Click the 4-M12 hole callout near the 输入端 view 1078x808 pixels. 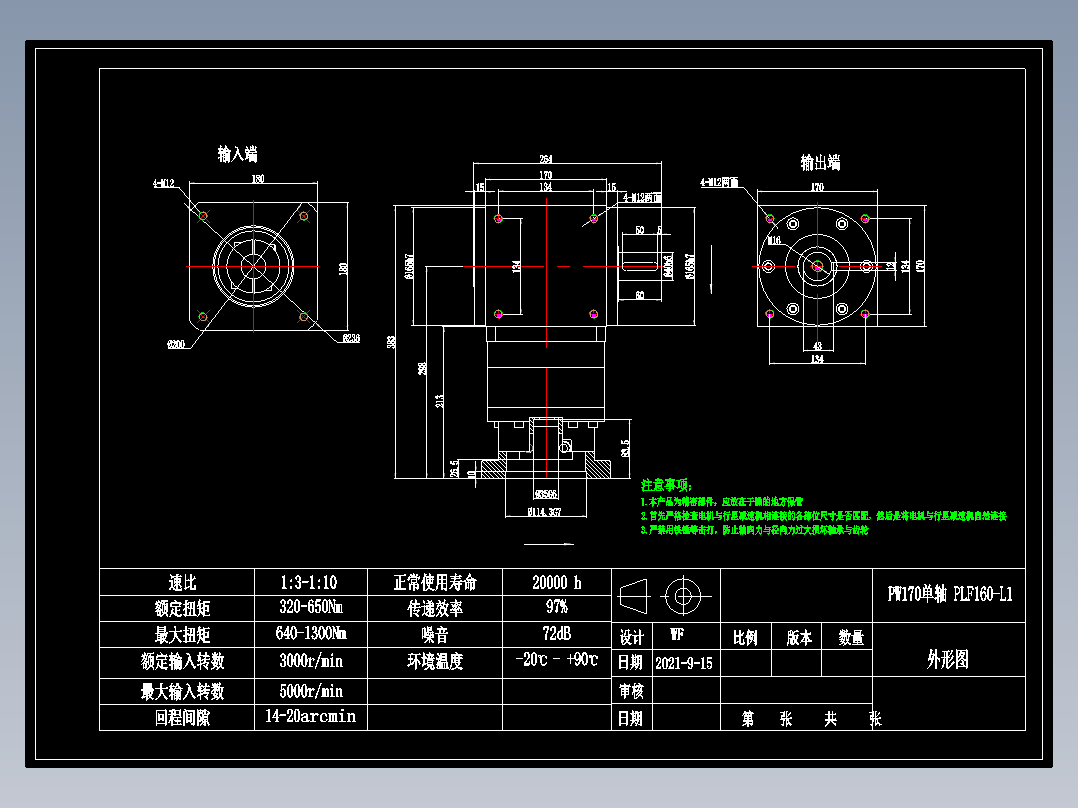pos(163,182)
